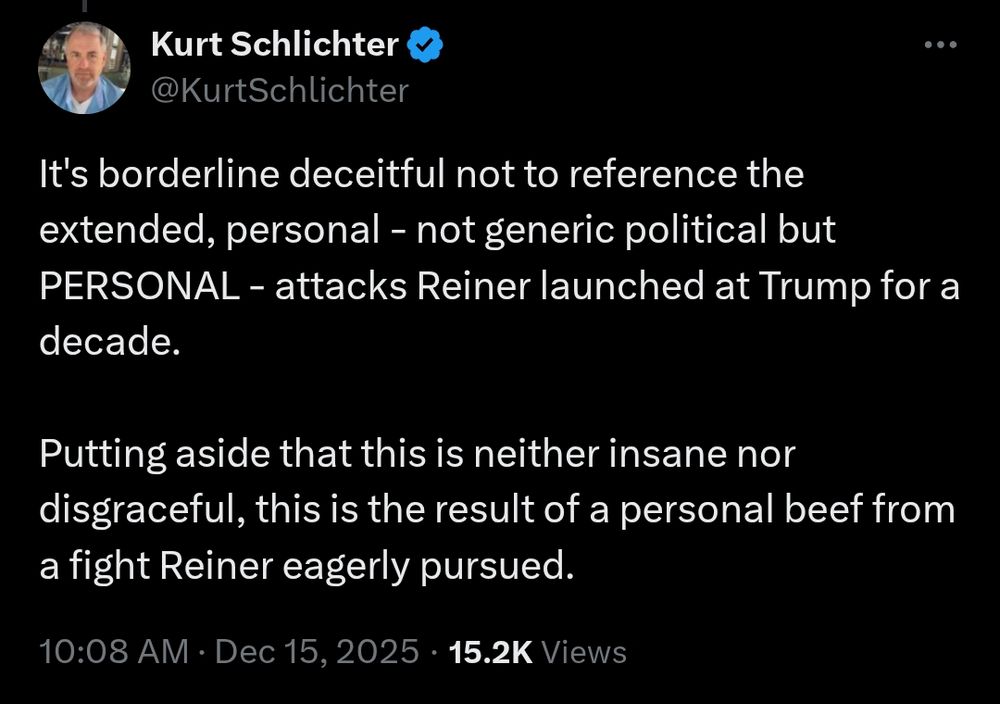Open the @KurtSchlichter handle link
The image size is (1000, 704).
[x=279, y=91]
